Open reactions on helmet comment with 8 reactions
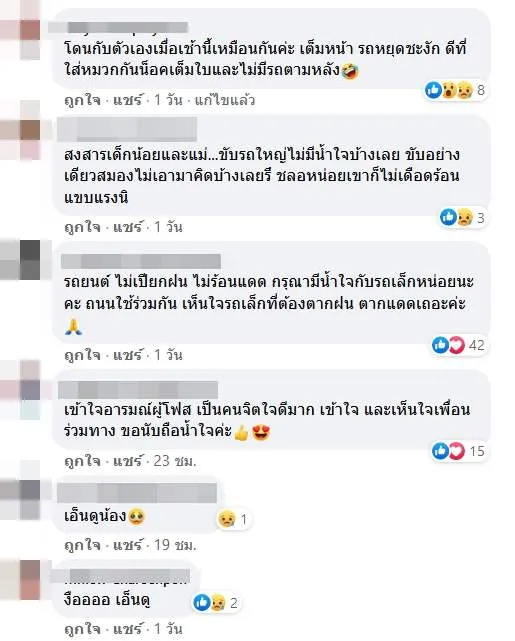The image size is (515, 641). (x=455, y=90)
